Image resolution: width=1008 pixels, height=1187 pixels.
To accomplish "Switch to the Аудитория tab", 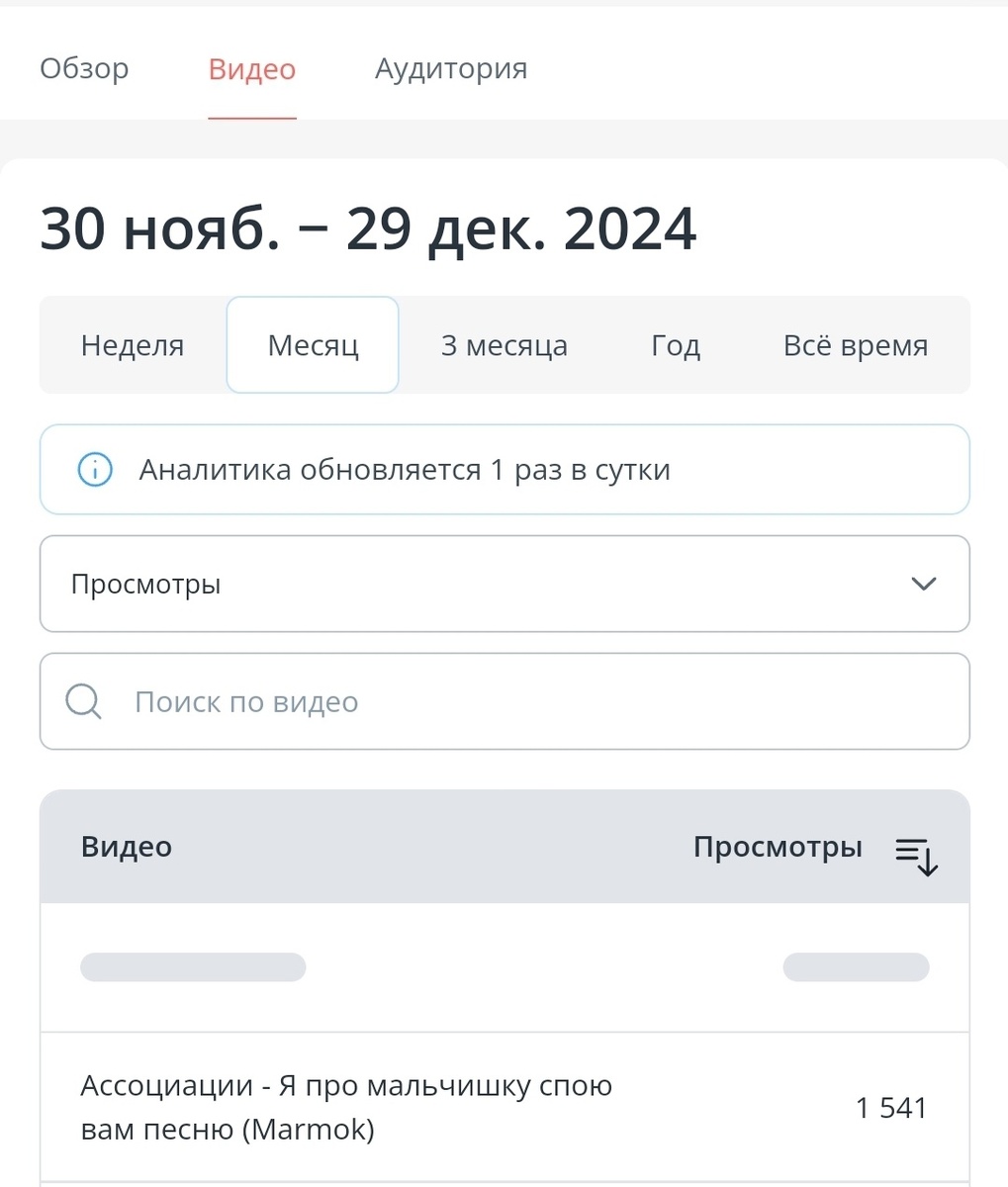I will coord(450,68).
